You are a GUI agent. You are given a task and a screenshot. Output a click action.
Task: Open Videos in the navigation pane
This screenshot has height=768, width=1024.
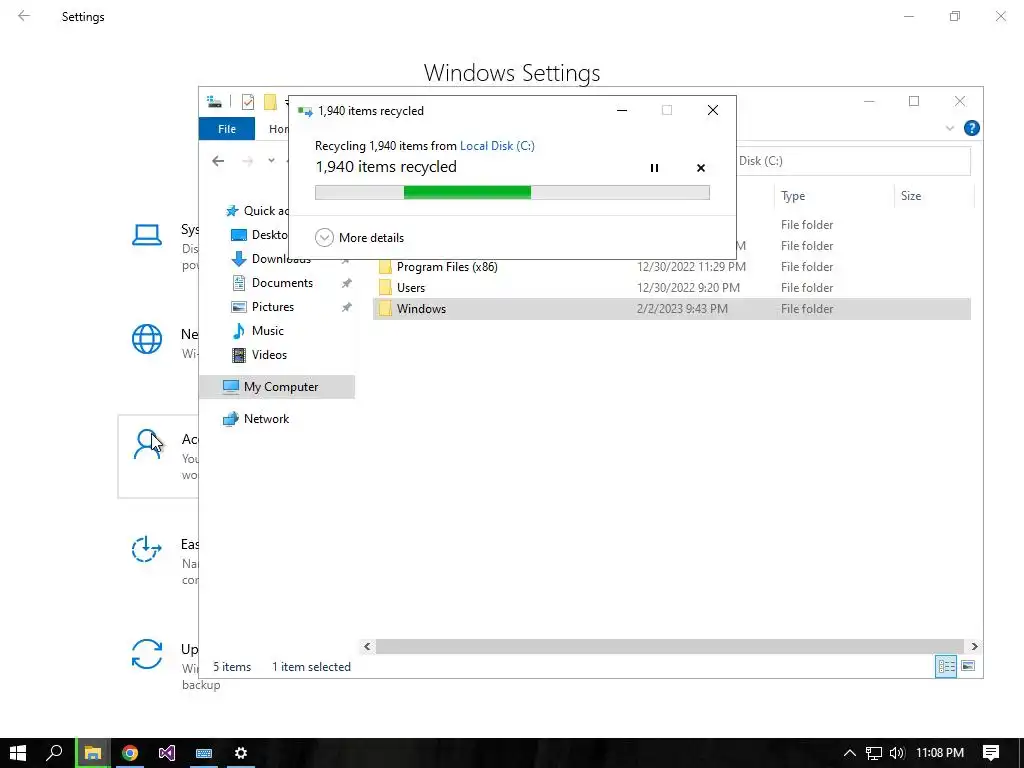pos(260,355)
